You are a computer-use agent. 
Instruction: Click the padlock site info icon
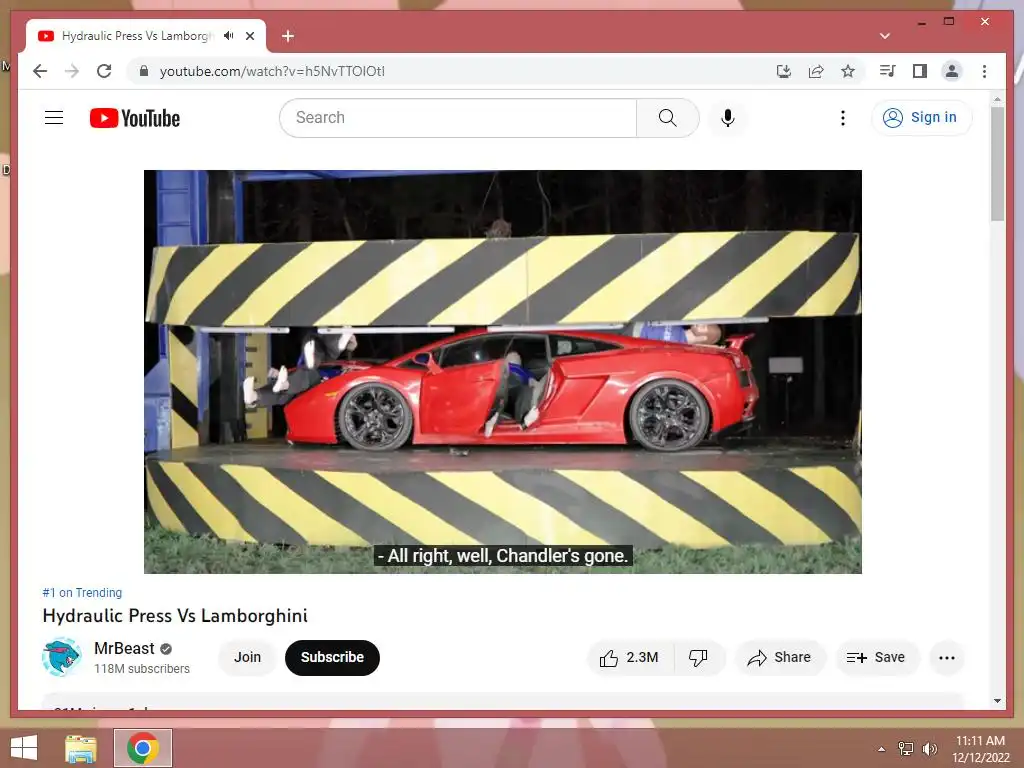pos(144,71)
